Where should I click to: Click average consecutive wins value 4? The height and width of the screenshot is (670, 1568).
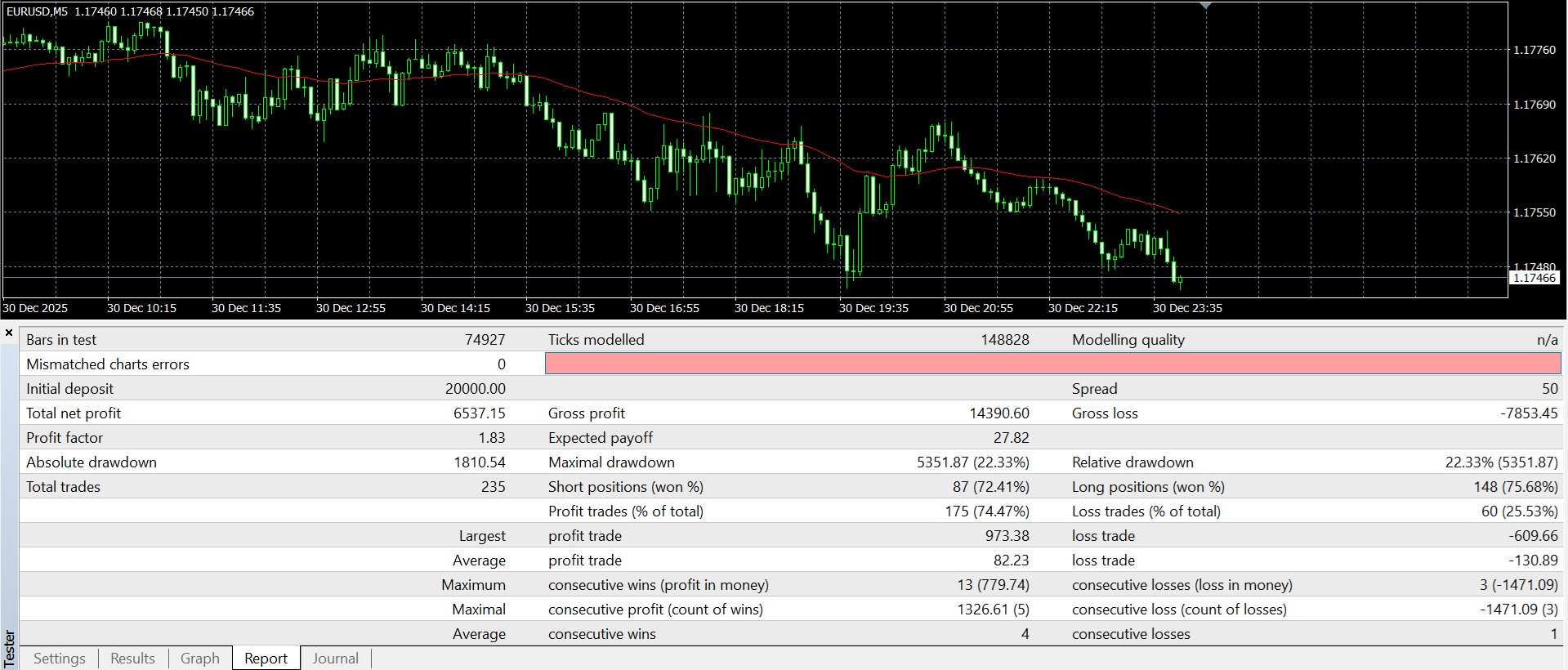coord(1025,634)
